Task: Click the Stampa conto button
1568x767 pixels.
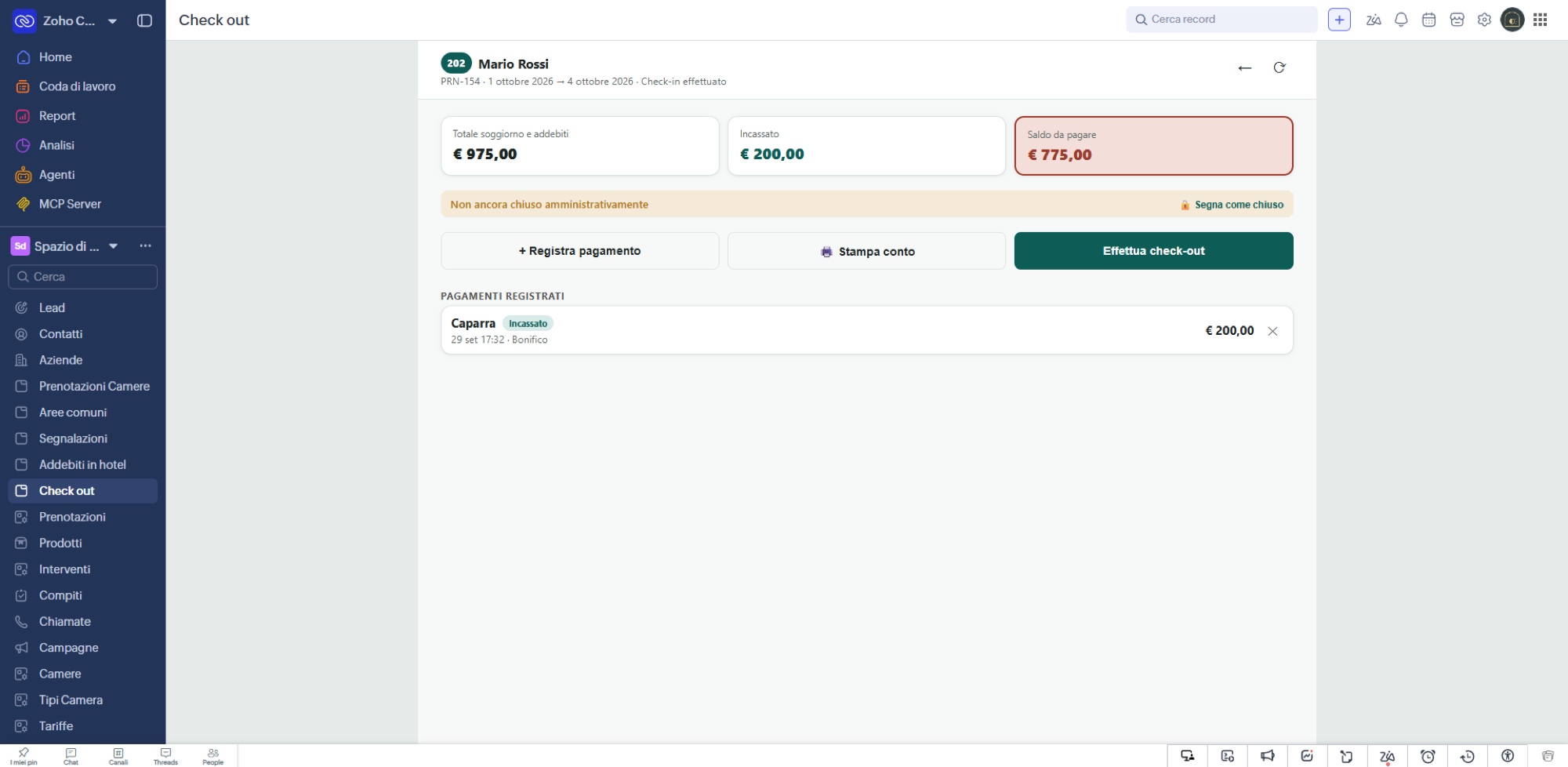Action: tap(866, 251)
